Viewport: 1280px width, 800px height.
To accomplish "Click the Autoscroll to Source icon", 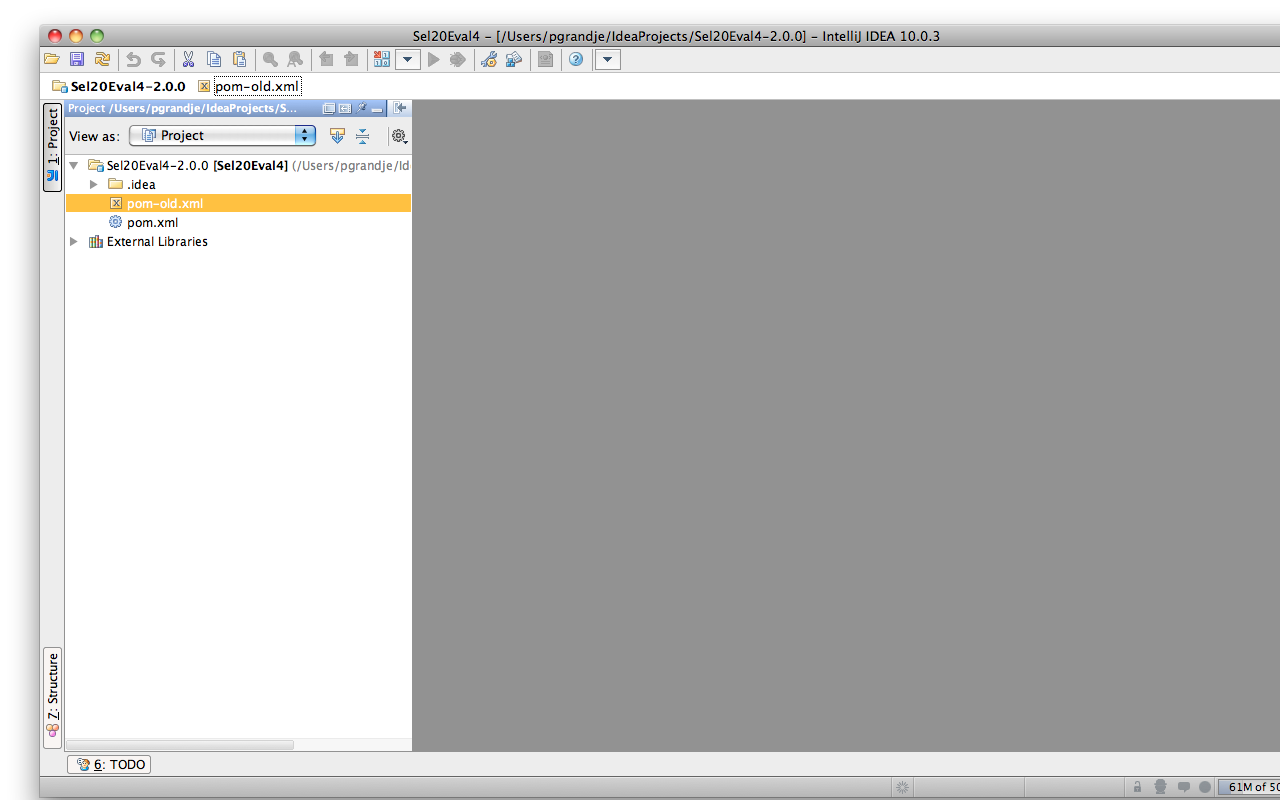I will [x=337, y=136].
